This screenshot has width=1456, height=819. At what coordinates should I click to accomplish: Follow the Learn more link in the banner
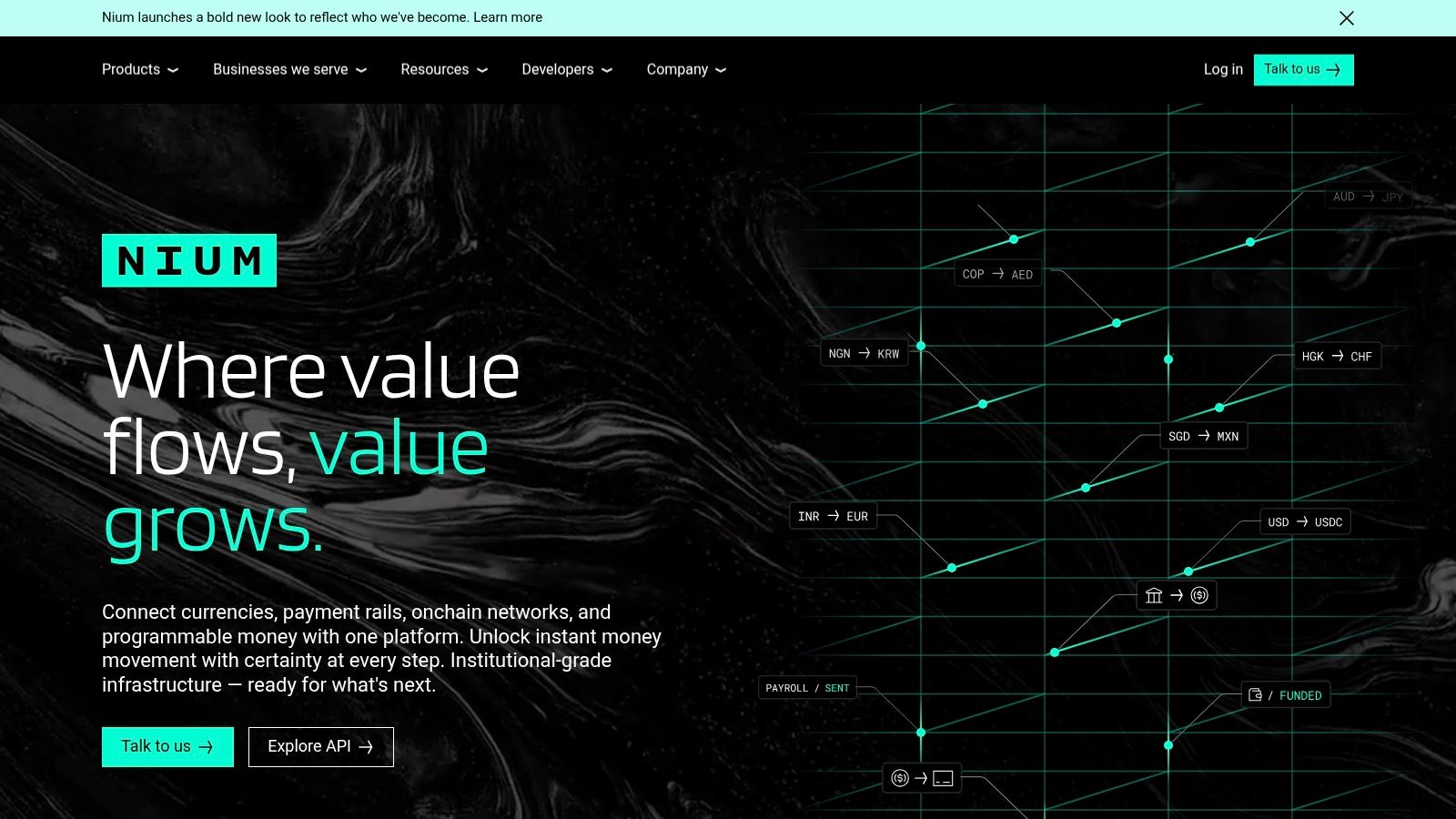[508, 17]
